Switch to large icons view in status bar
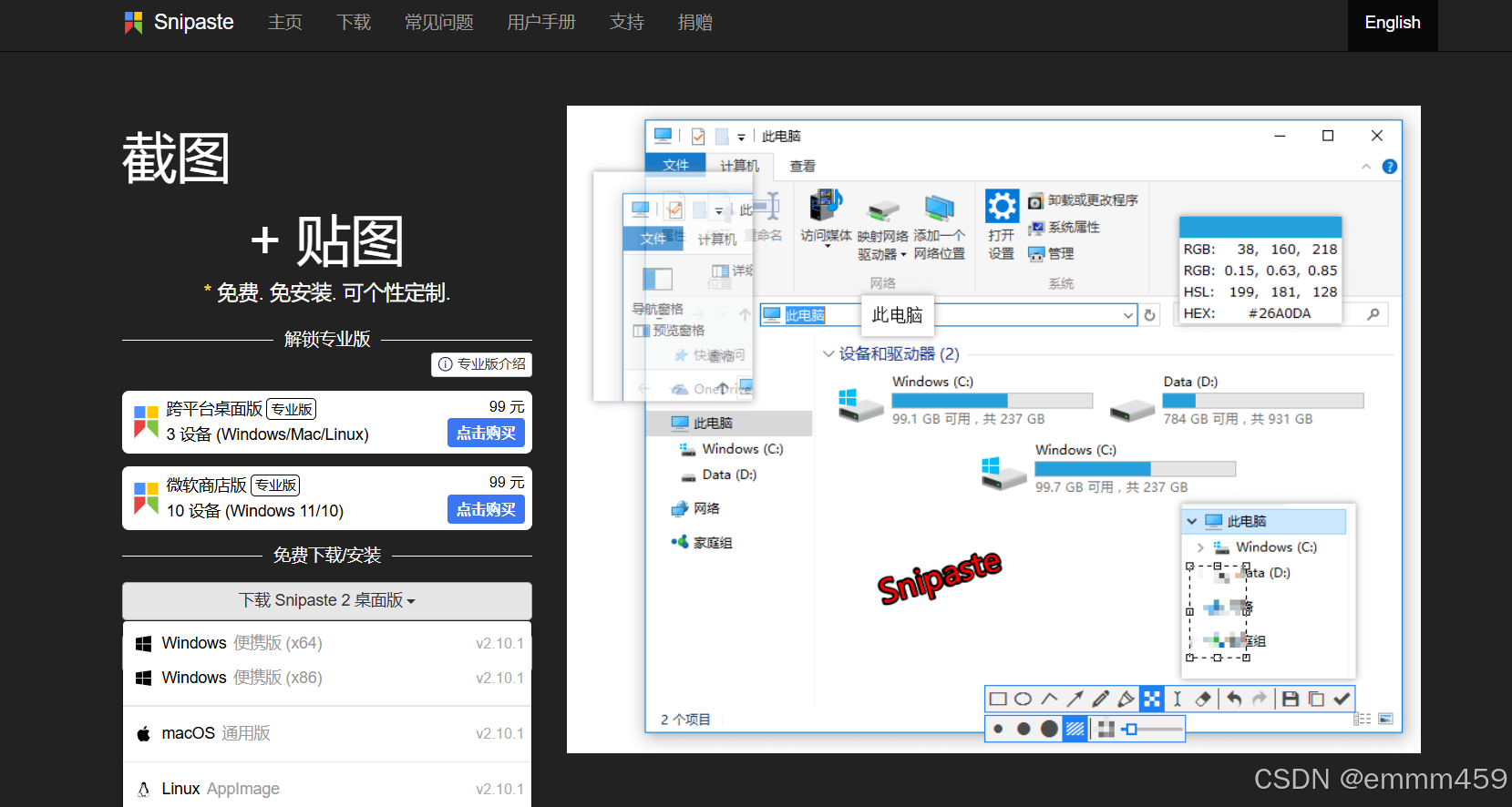This screenshot has width=1512, height=807. (x=1385, y=719)
